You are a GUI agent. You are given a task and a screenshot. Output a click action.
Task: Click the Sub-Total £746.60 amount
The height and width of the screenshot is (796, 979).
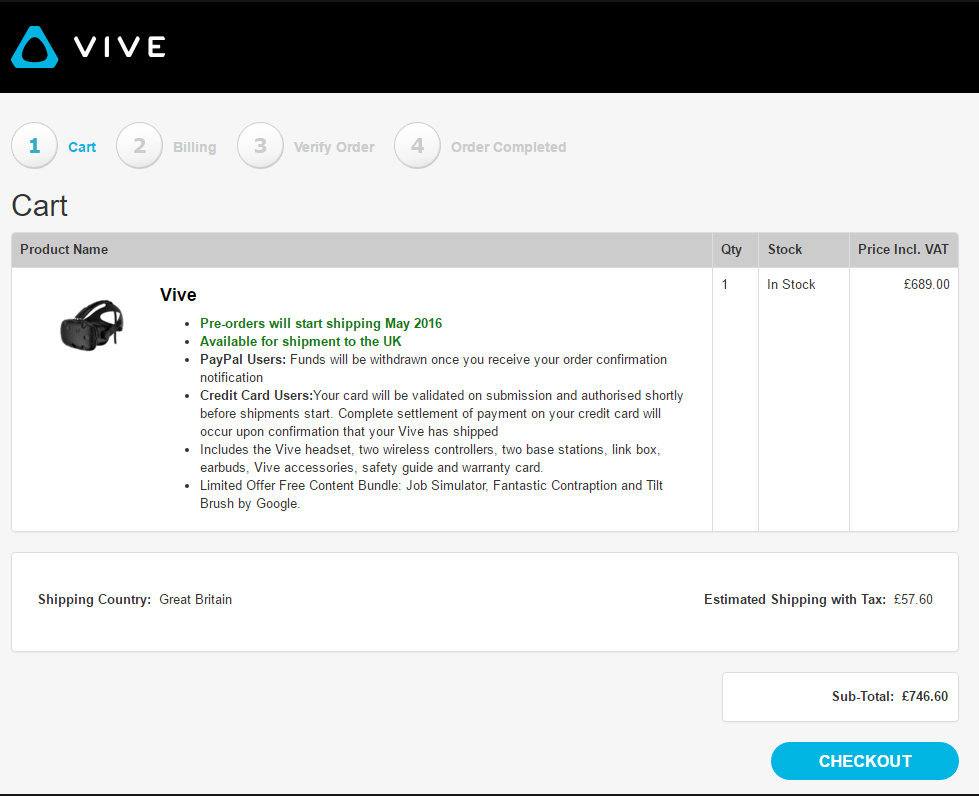[x=925, y=696]
